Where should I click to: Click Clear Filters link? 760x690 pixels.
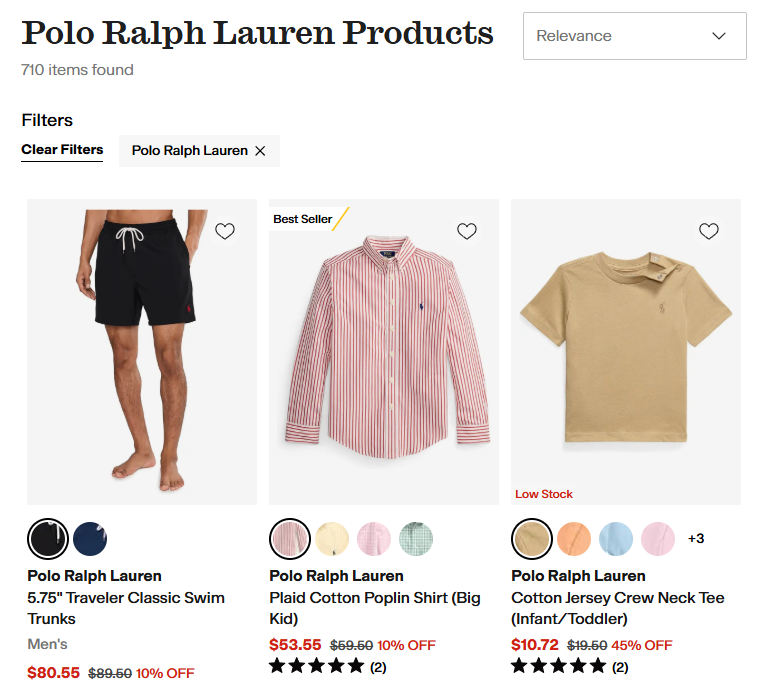coord(62,150)
